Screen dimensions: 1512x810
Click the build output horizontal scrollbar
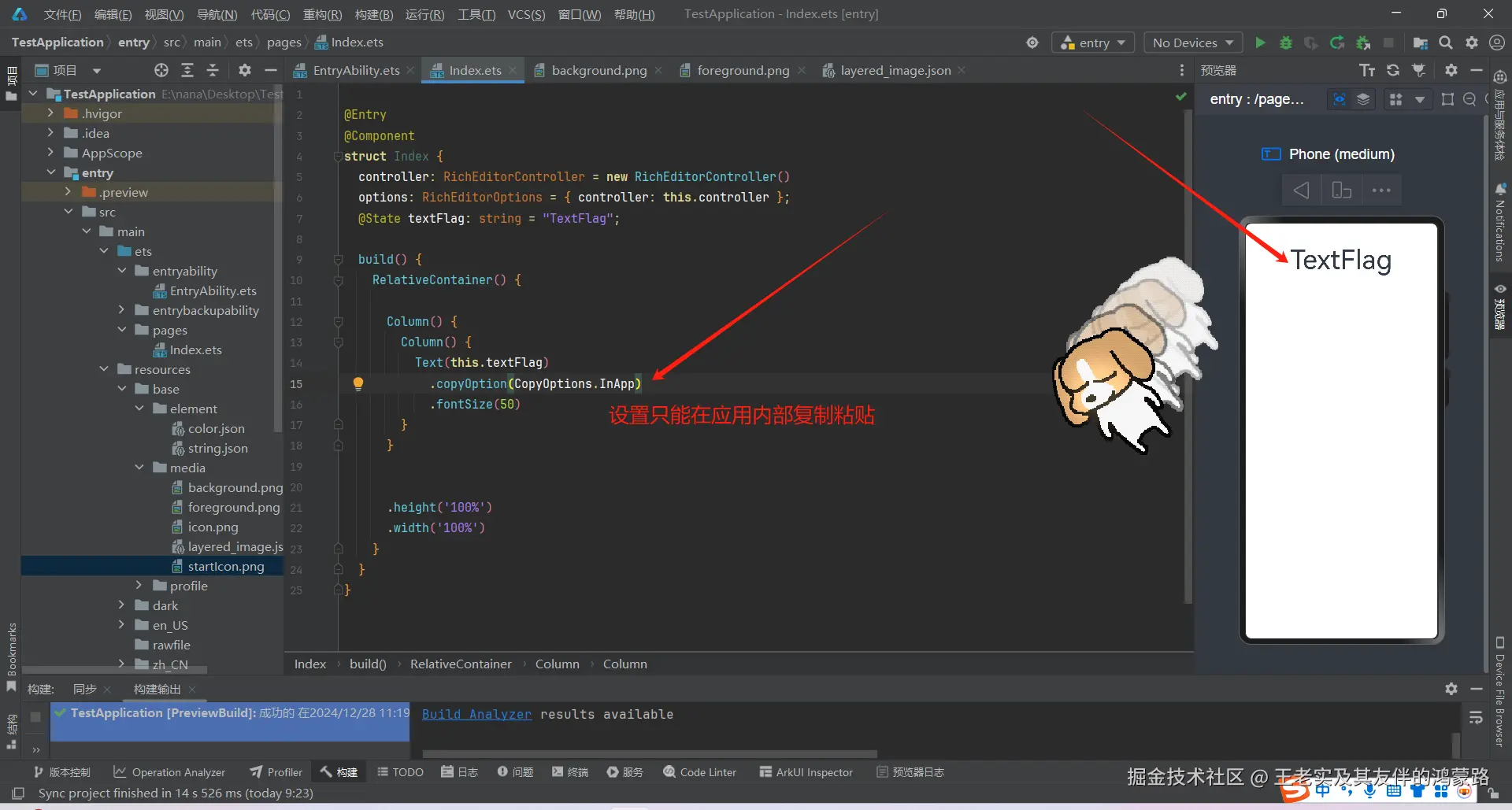click(649, 753)
